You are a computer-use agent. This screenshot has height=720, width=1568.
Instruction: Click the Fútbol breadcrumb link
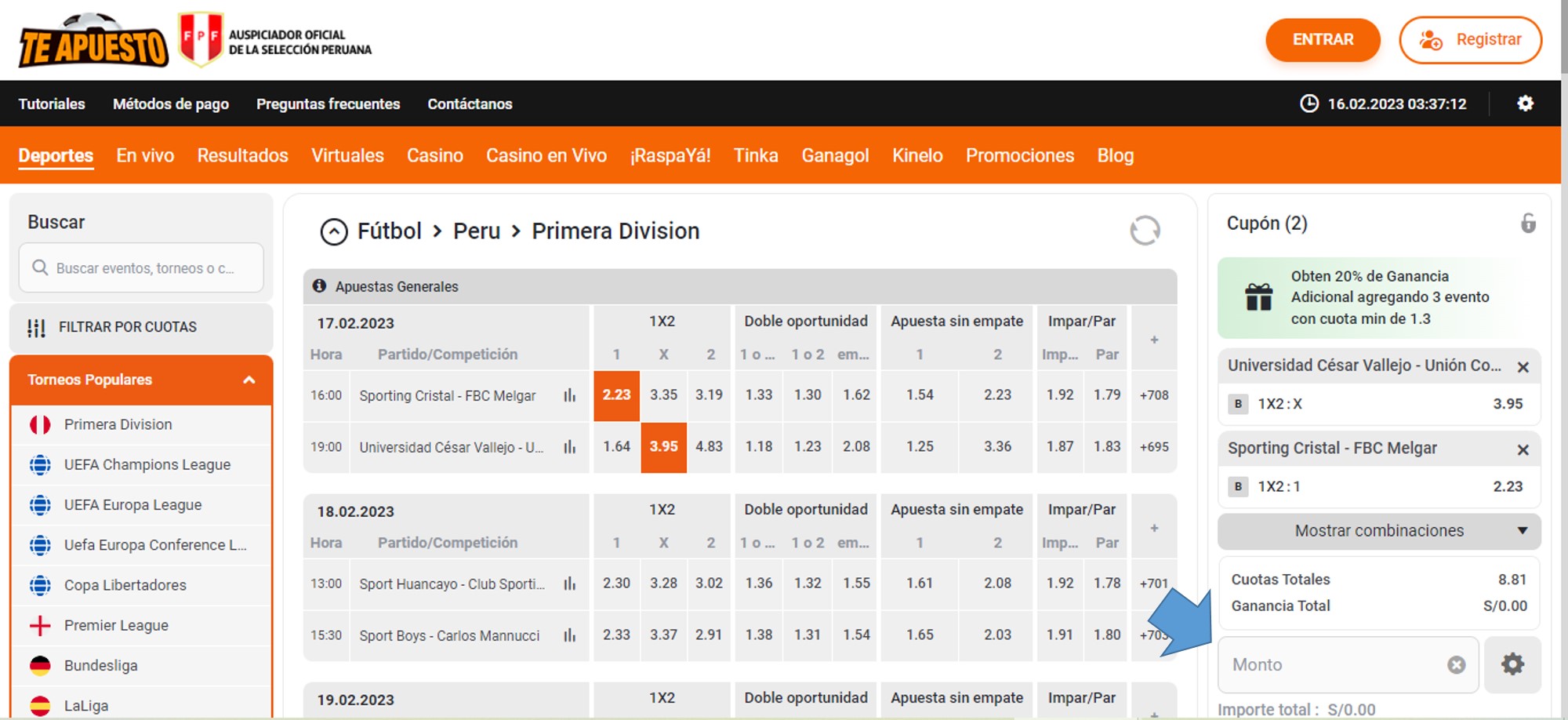(390, 231)
